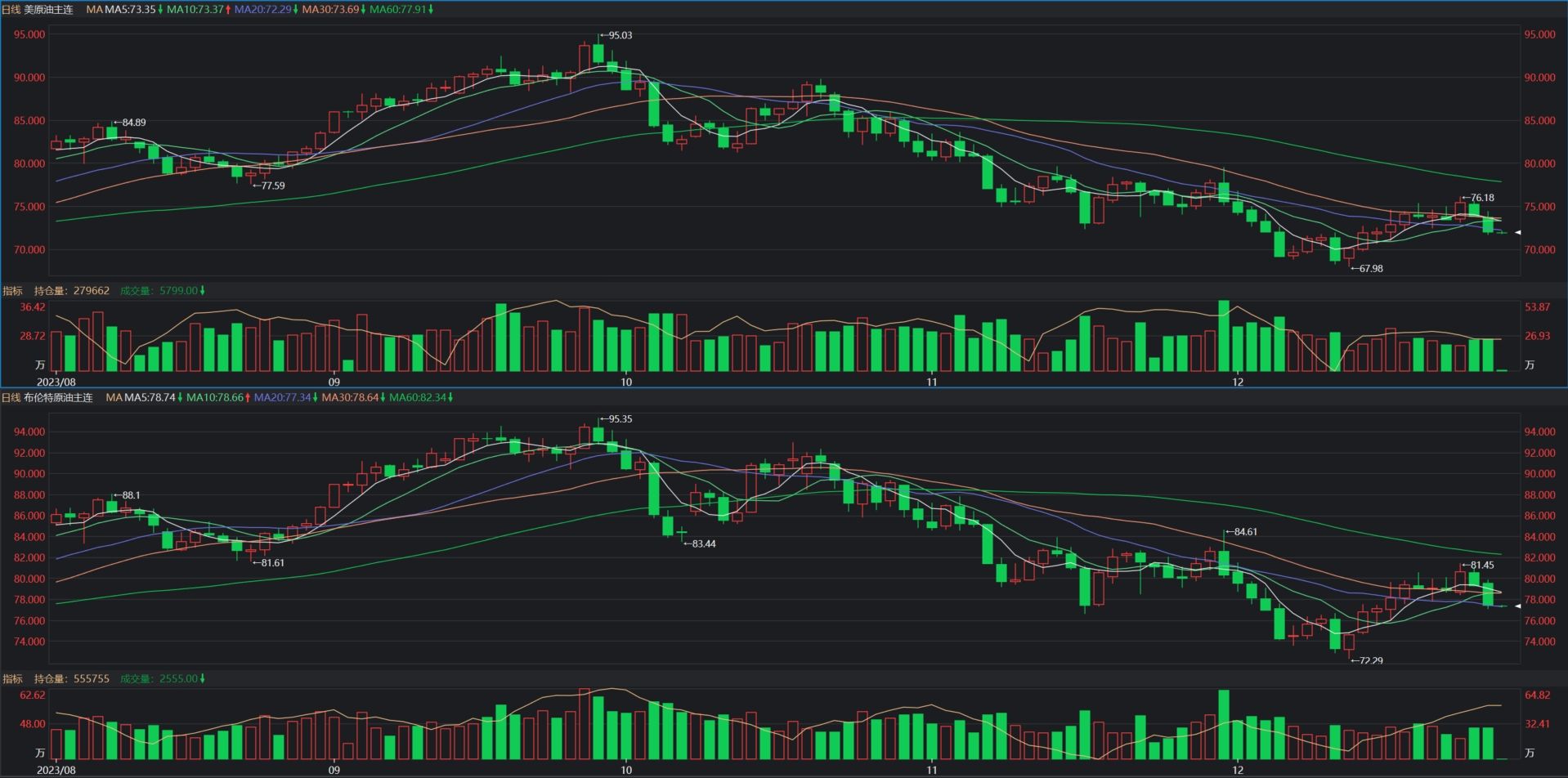Click the MA label before MA5:73.35

pyautogui.click(x=94, y=10)
